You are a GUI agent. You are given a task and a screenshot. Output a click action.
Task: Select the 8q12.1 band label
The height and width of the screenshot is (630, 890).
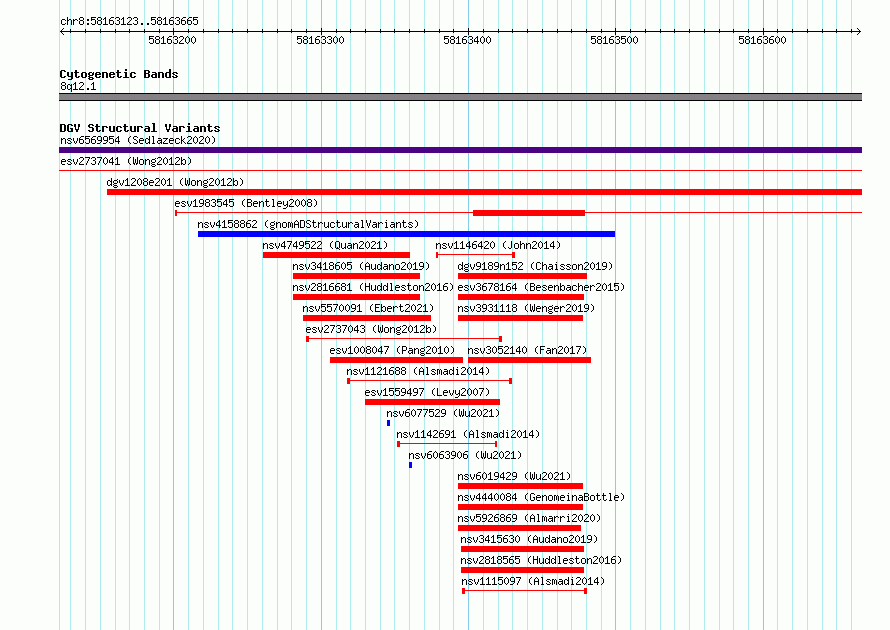(78, 86)
